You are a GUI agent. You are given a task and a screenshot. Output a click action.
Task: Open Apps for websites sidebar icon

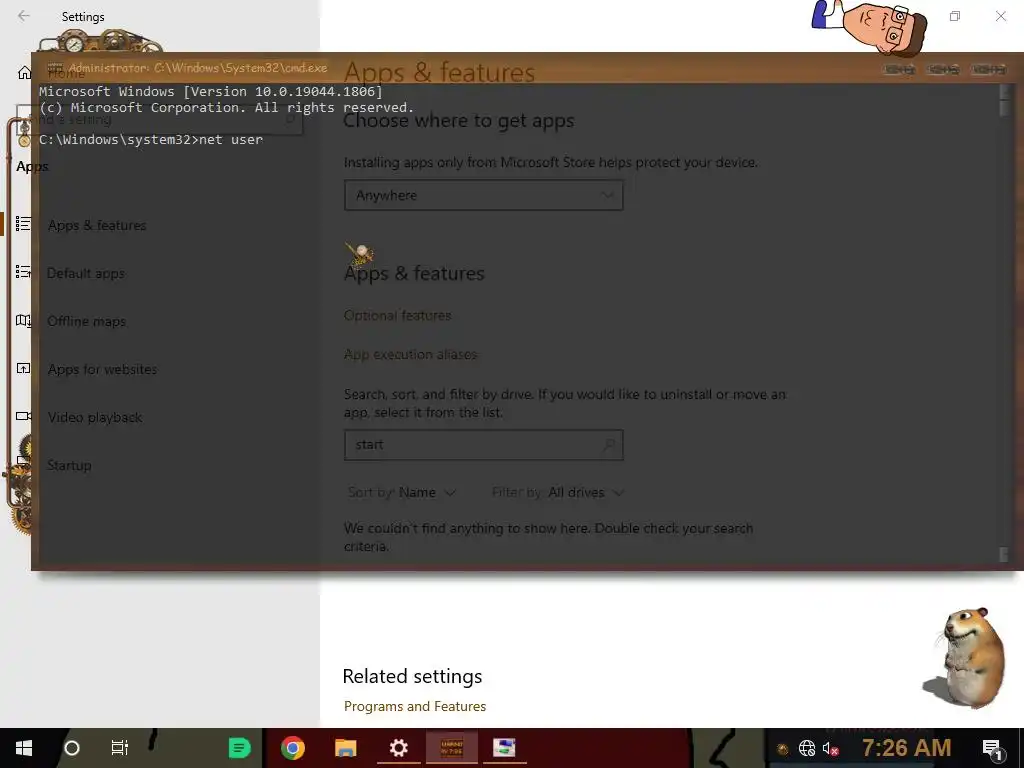click(23, 368)
